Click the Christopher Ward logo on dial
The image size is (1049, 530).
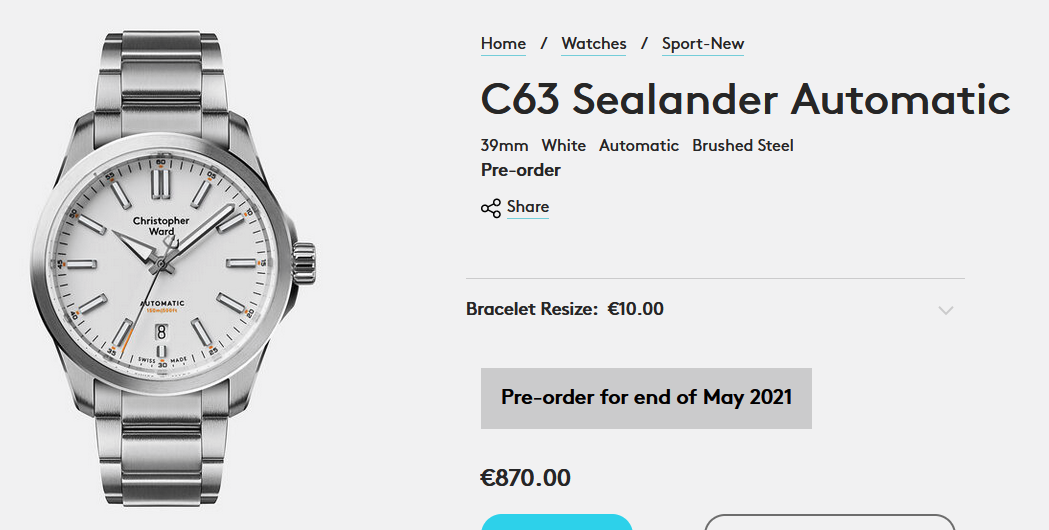pos(161,226)
